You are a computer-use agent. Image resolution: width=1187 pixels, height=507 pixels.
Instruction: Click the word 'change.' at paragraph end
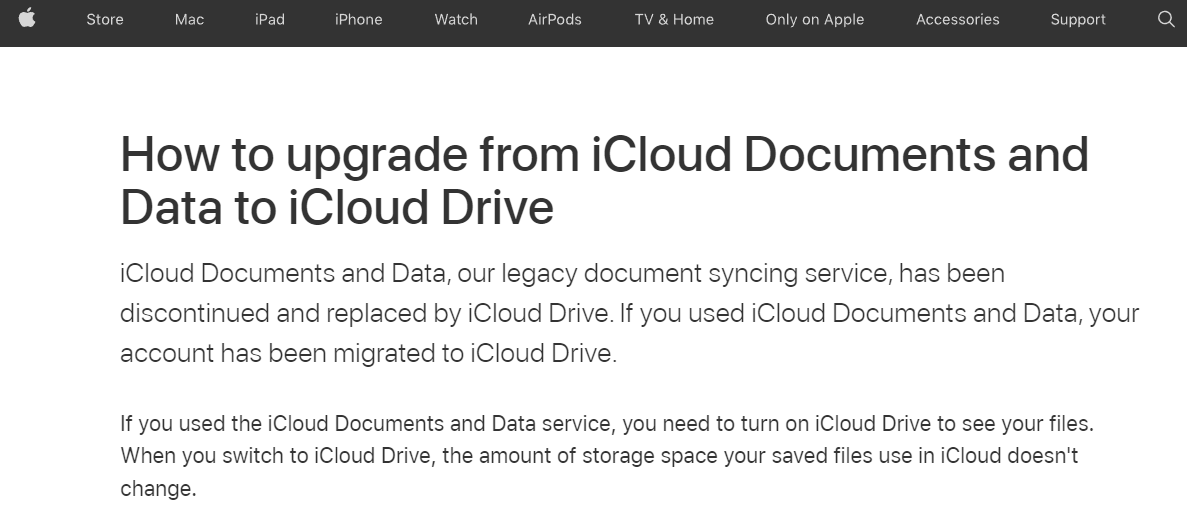158,488
